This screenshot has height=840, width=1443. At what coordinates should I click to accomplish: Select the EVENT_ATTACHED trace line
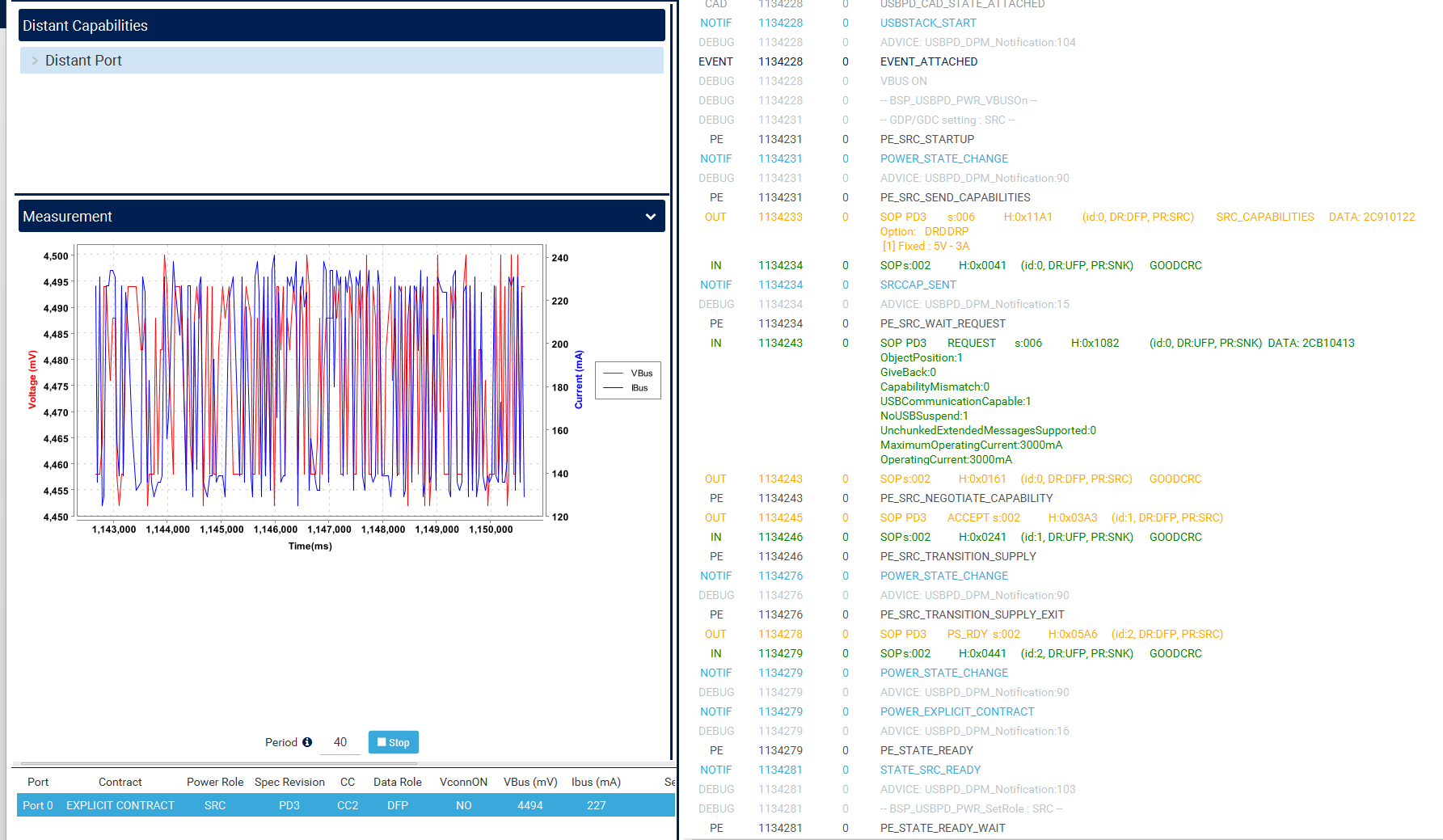pyautogui.click(x=928, y=61)
